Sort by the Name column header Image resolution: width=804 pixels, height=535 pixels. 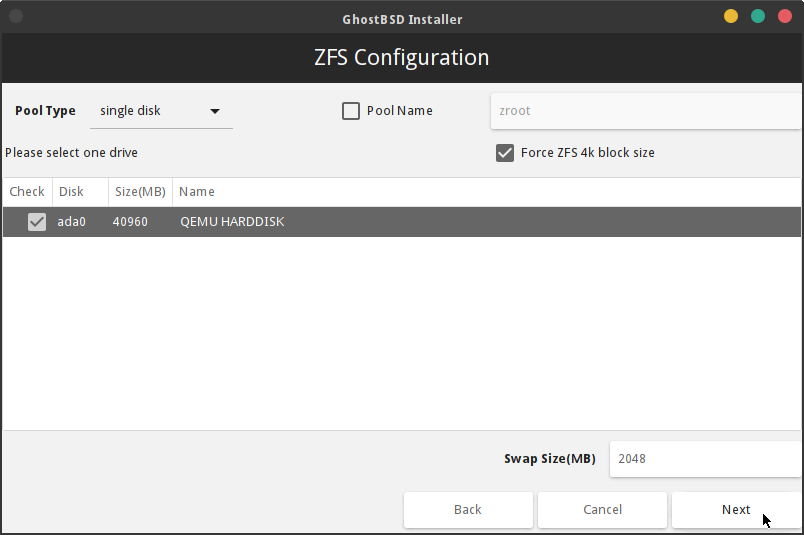click(486, 192)
